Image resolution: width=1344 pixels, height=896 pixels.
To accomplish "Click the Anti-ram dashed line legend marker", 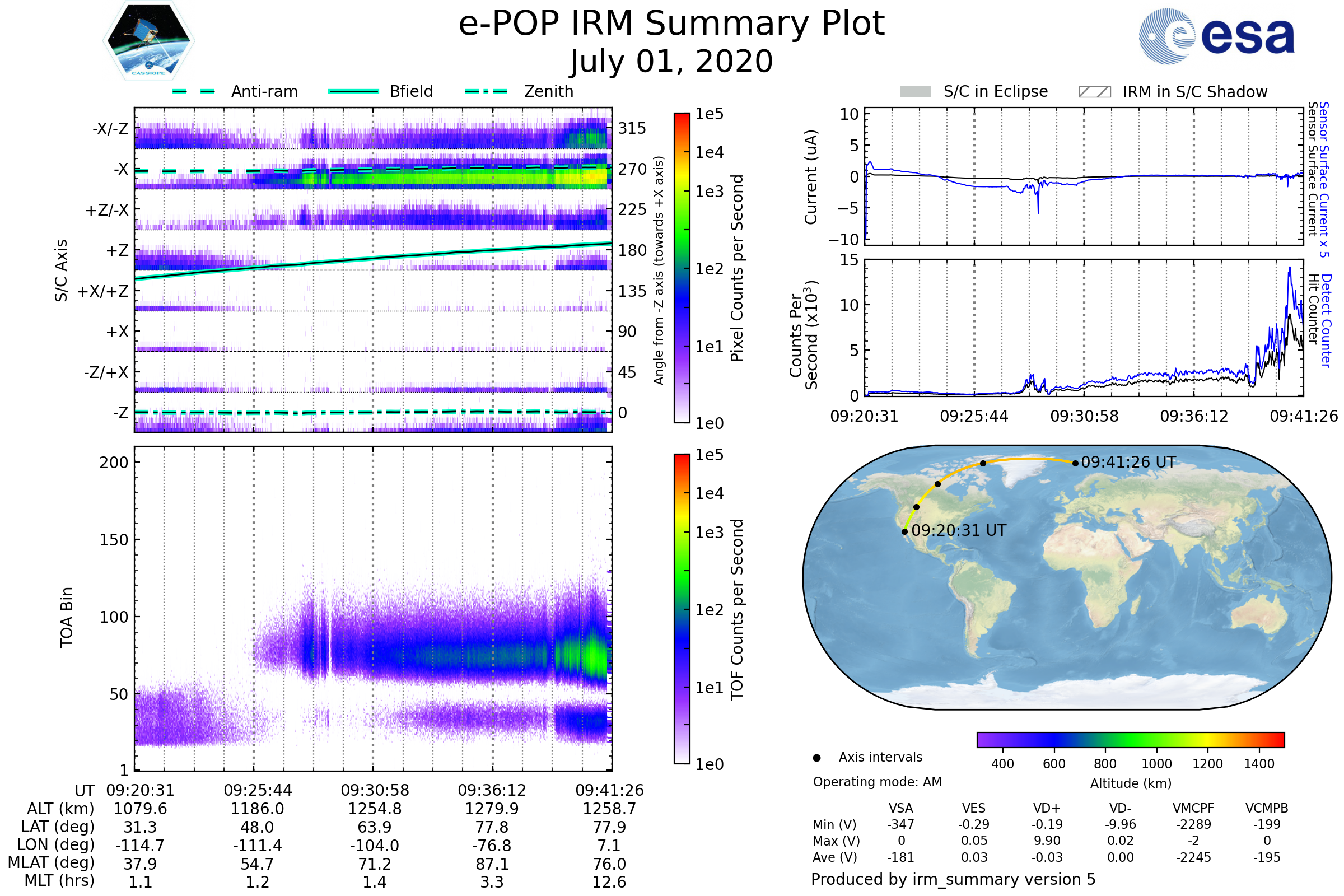I will pos(194,91).
